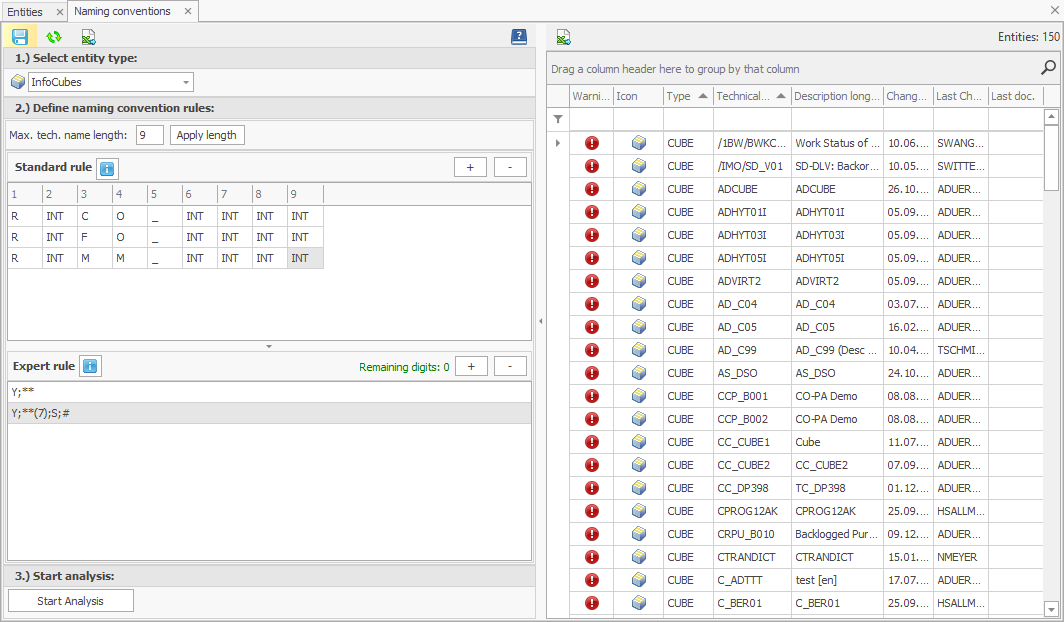Image resolution: width=1064 pixels, height=622 pixels.
Task: Click the green refresh icon
Action: pyautogui.click(x=53, y=36)
